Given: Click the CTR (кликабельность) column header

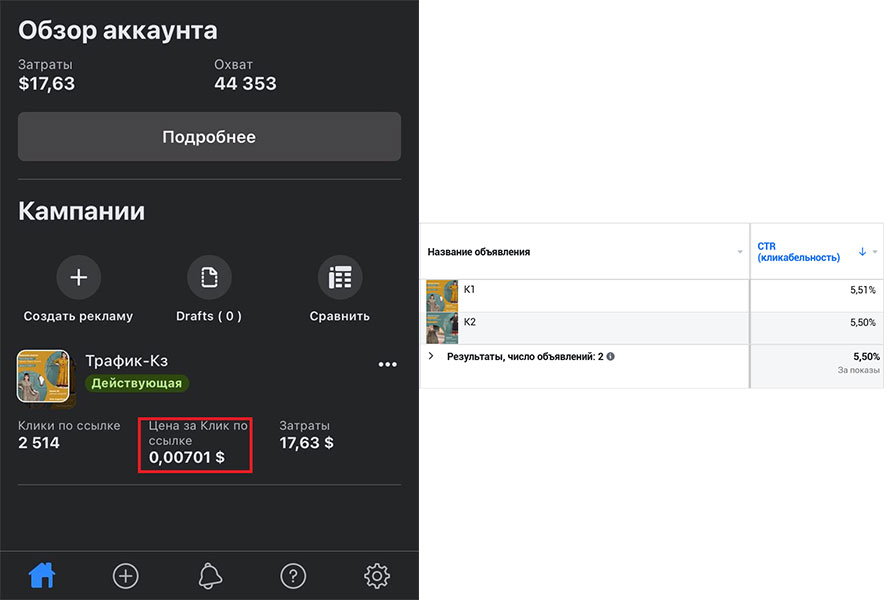Looking at the screenshot, I should click(x=798, y=252).
